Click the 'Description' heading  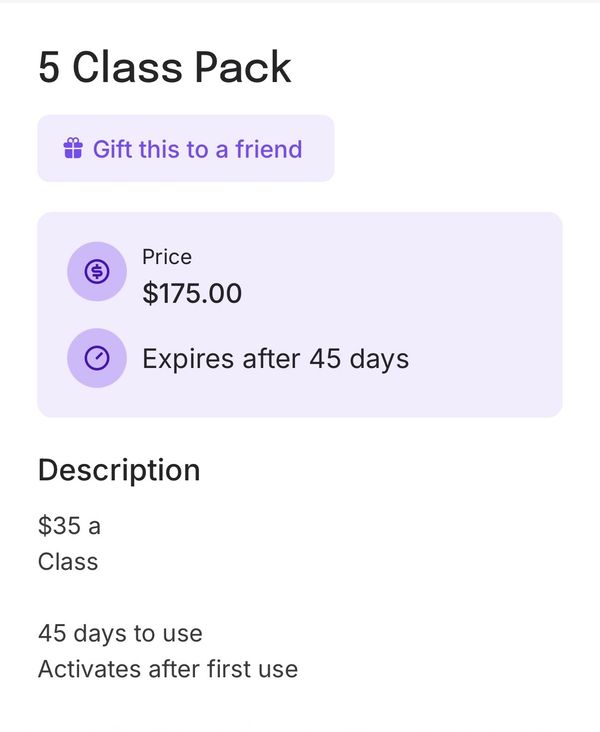pos(118,470)
